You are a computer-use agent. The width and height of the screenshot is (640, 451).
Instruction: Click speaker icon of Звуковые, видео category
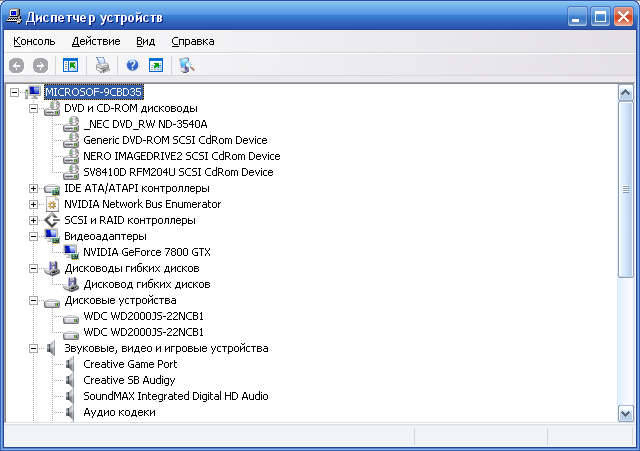[x=51, y=348]
